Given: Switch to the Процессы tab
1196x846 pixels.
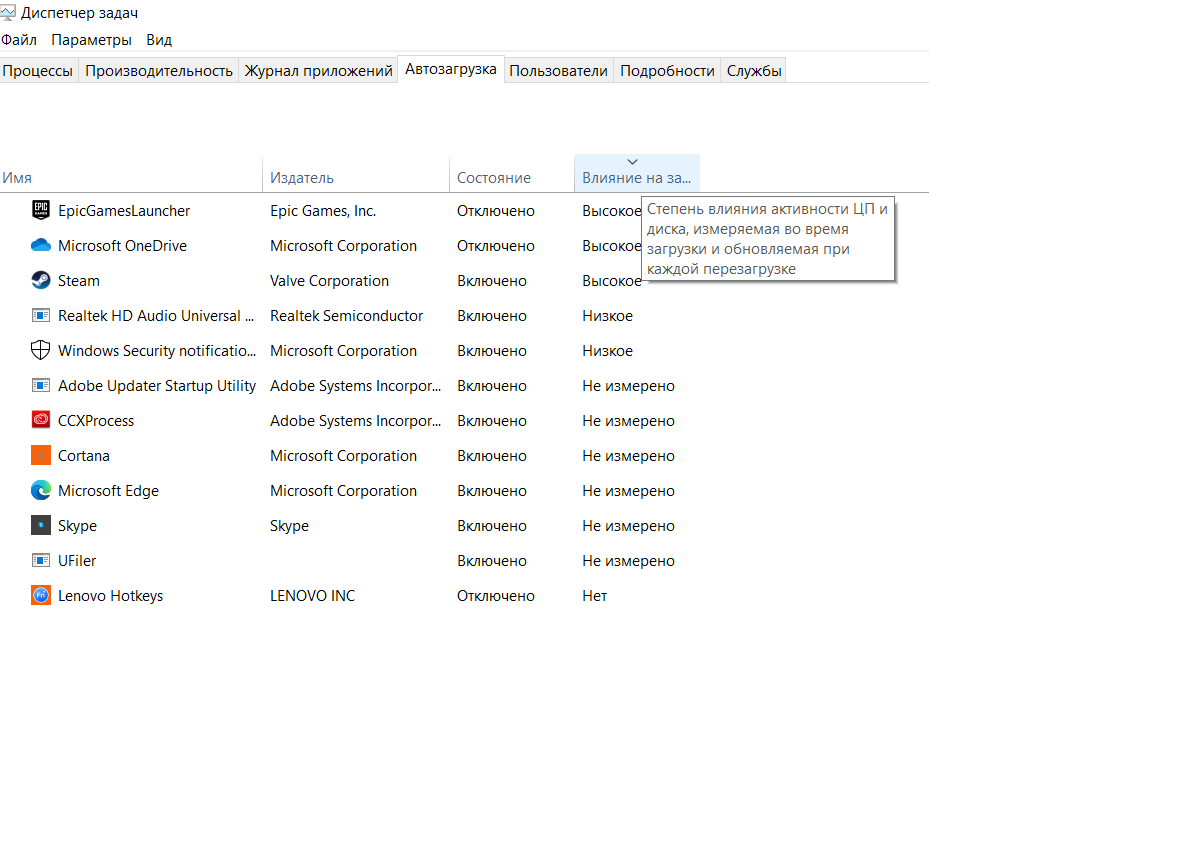Looking at the screenshot, I should tap(37, 70).
